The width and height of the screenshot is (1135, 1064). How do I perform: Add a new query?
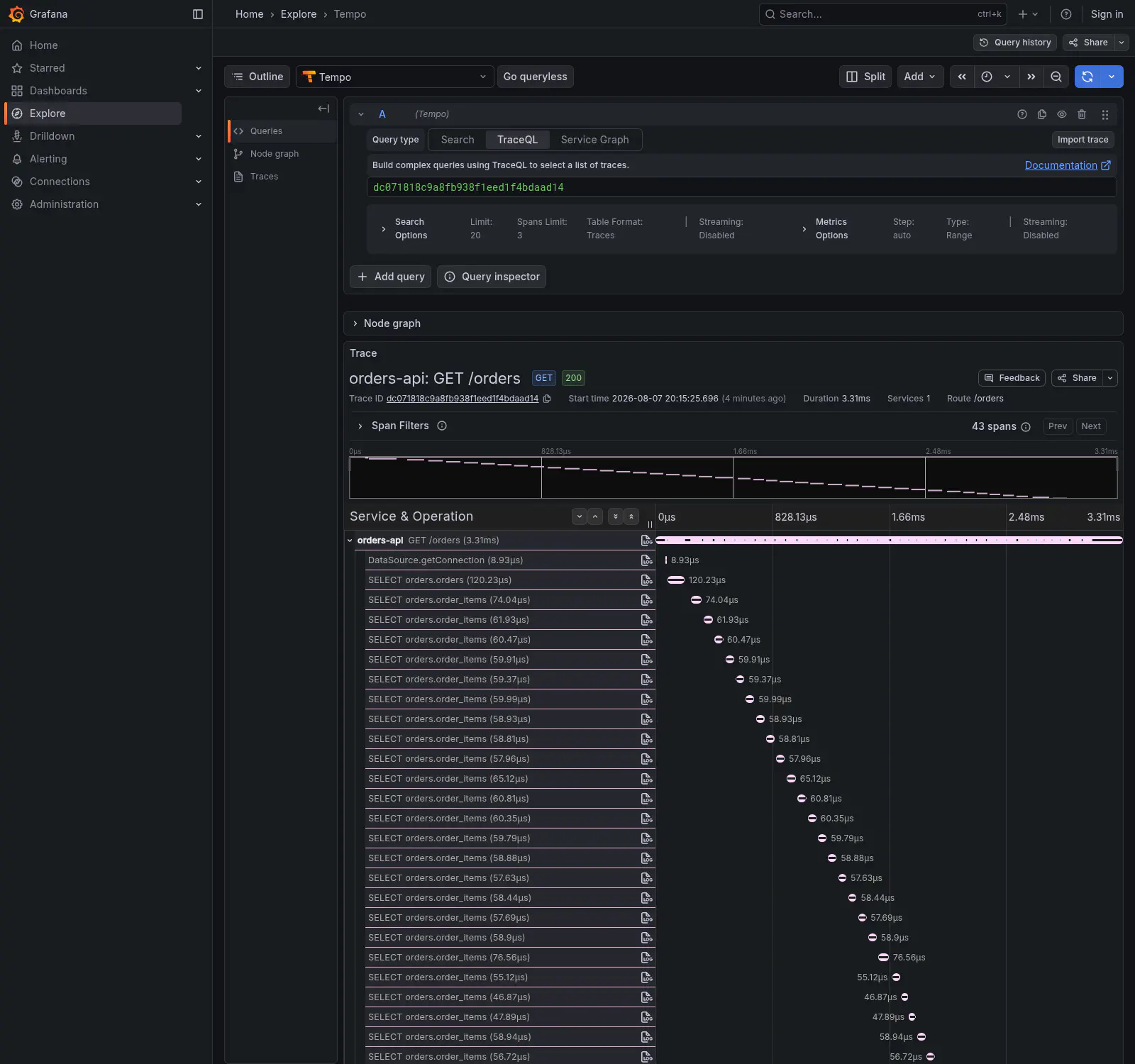[391, 277]
